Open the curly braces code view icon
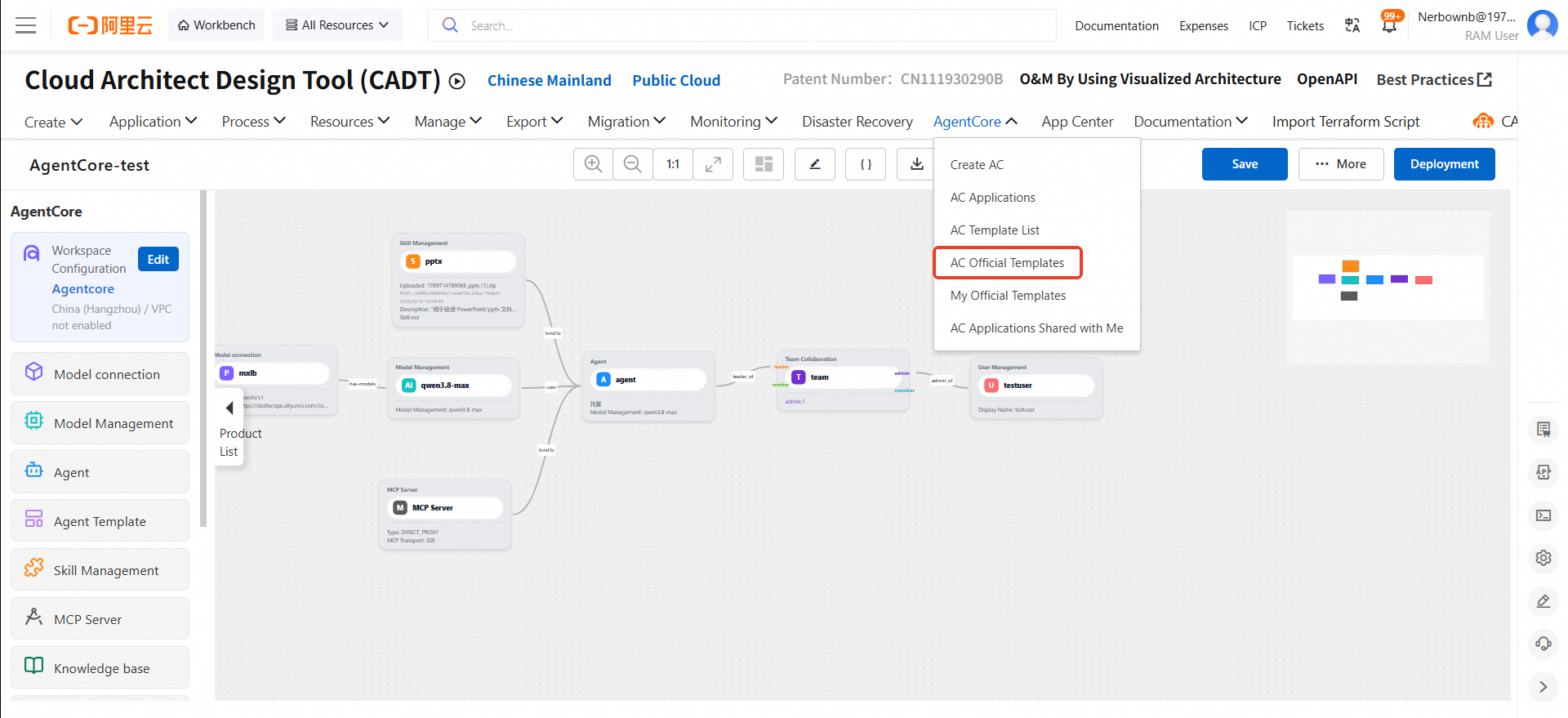Image resolution: width=1568 pixels, height=718 pixels. (866, 164)
